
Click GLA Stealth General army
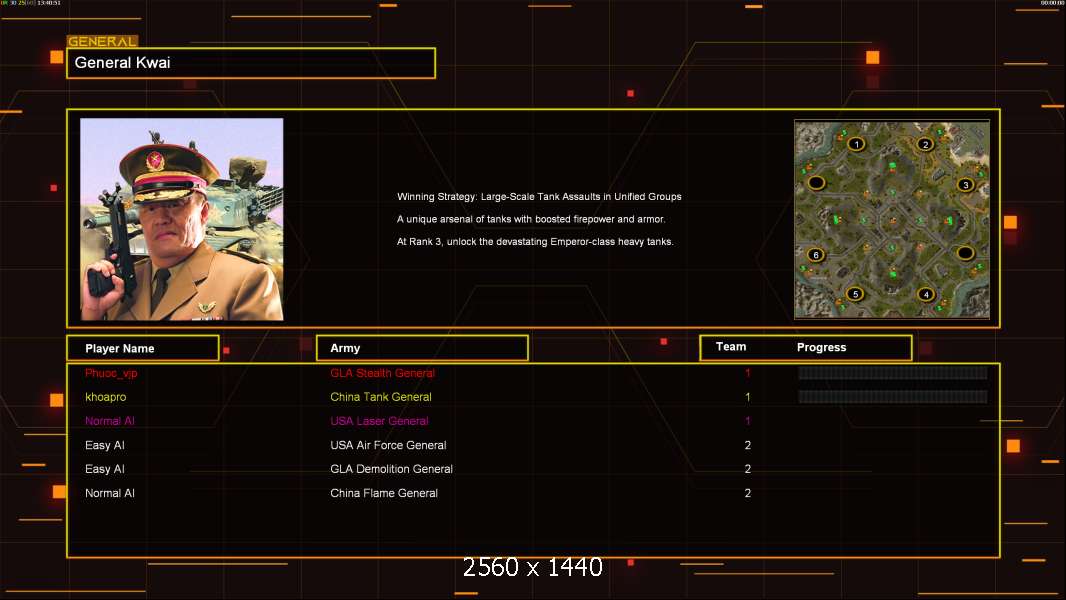click(382, 373)
